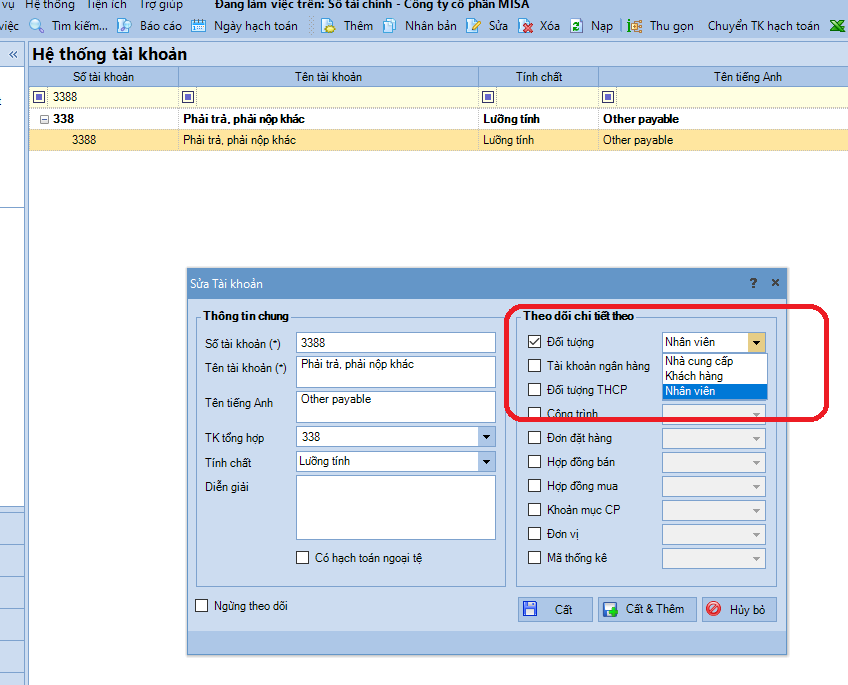
Task: Enable the Đơn đặt hàng checkbox
Action: coord(534,437)
